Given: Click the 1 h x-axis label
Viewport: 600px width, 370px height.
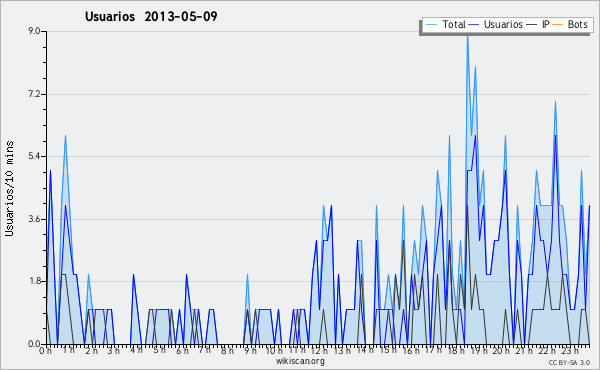Looking at the screenshot, I should coord(69,350).
